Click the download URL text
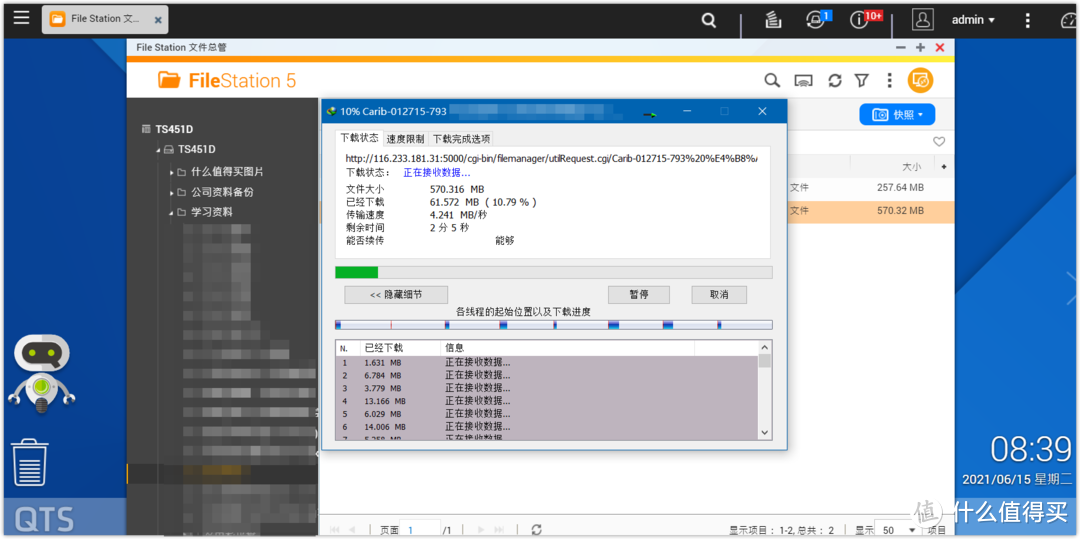This screenshot has width=1080, height=539. pos(551,158)
